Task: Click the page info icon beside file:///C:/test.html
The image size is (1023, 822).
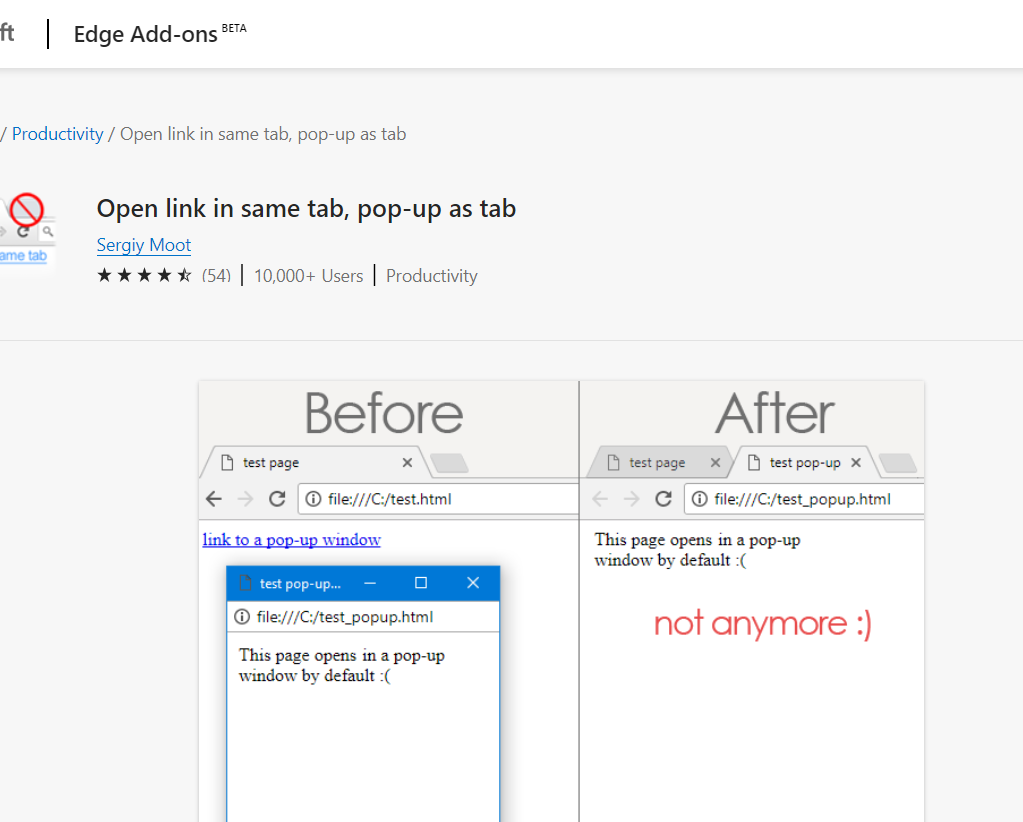Action: click(x=314, y=498)
